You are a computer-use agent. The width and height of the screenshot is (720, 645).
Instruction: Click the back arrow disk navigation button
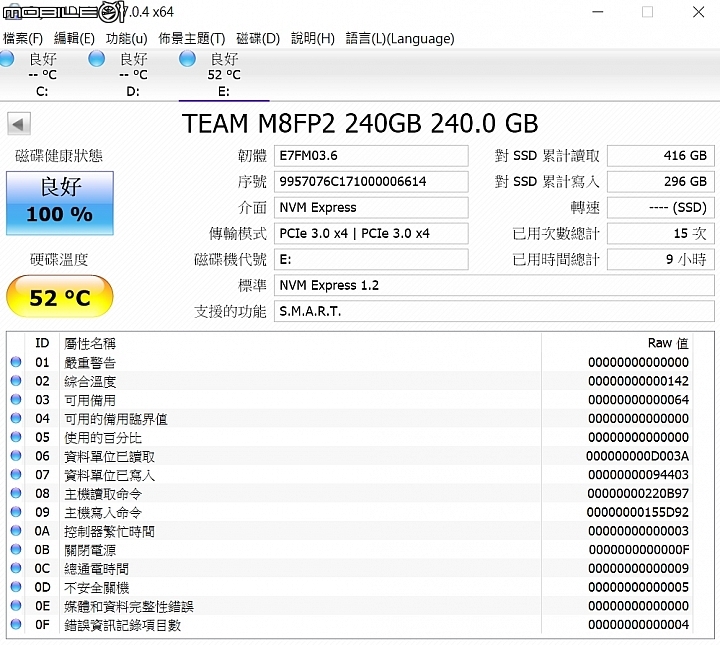pyautogui.click(x=19, y=123)
